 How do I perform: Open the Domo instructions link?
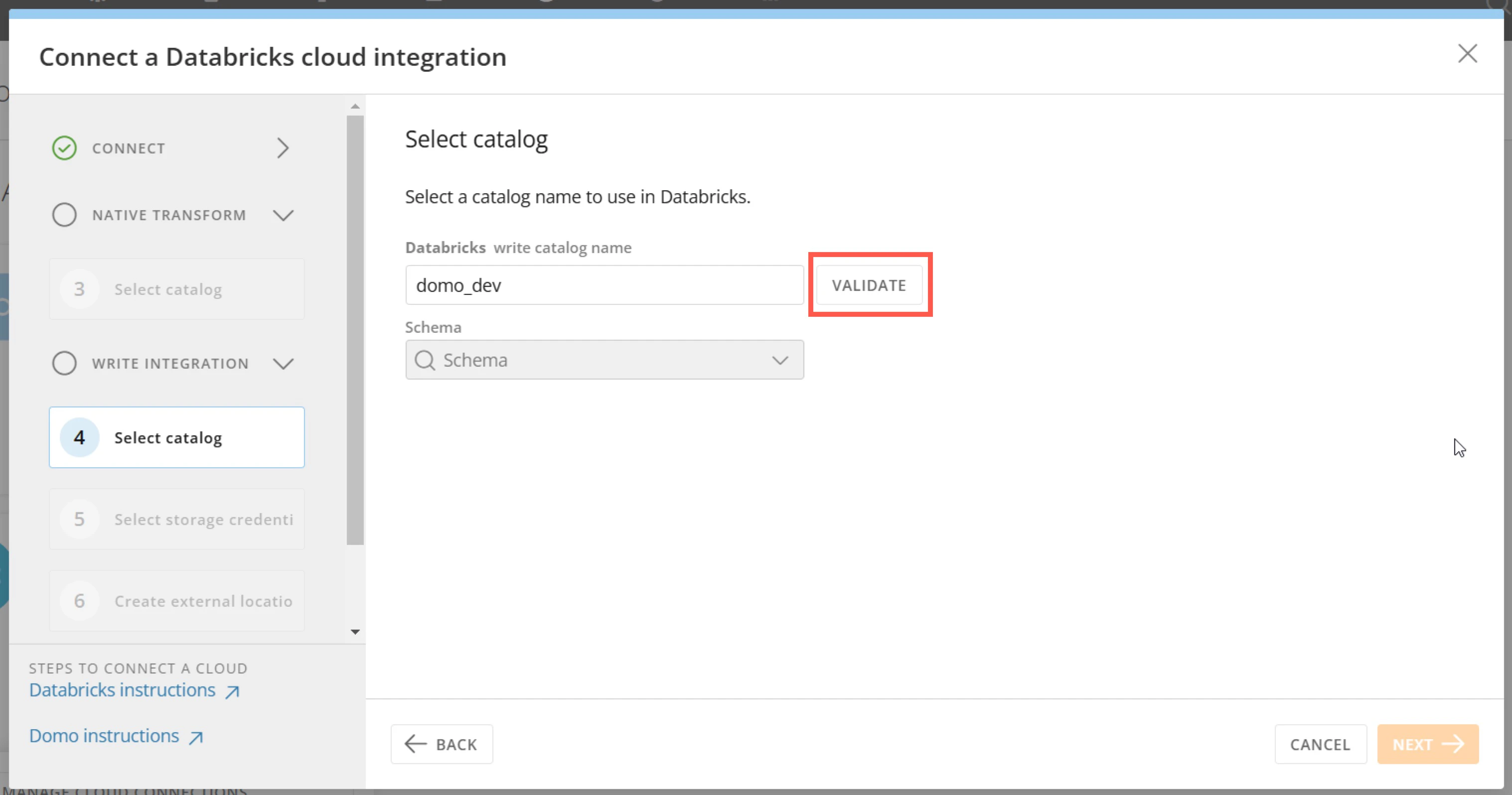tap(105, 736)
